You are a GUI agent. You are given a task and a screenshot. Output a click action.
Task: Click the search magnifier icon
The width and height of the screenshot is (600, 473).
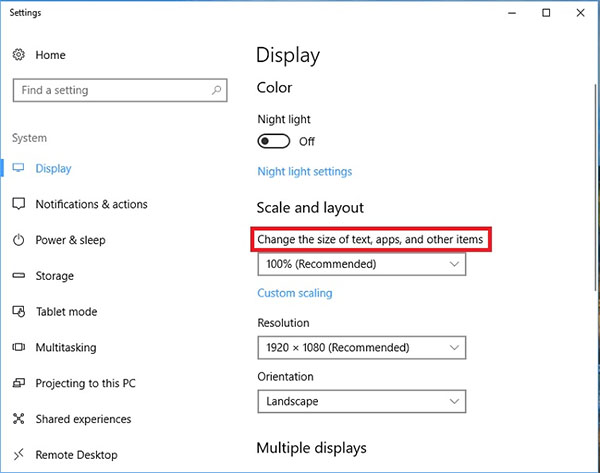tap(216, 90)
